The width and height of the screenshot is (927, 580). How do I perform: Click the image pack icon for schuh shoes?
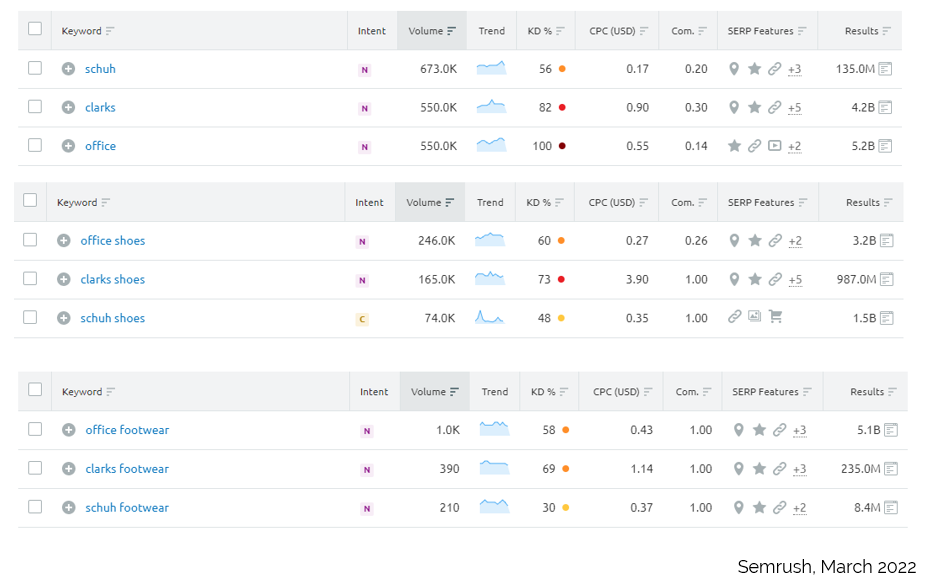click(x=754, y=316)
